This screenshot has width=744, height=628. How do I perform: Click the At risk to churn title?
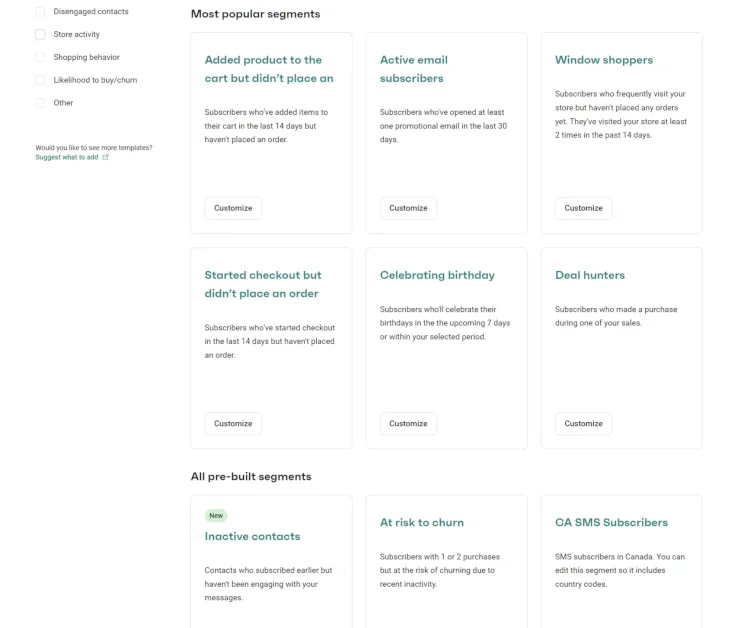tap(421, 522)
